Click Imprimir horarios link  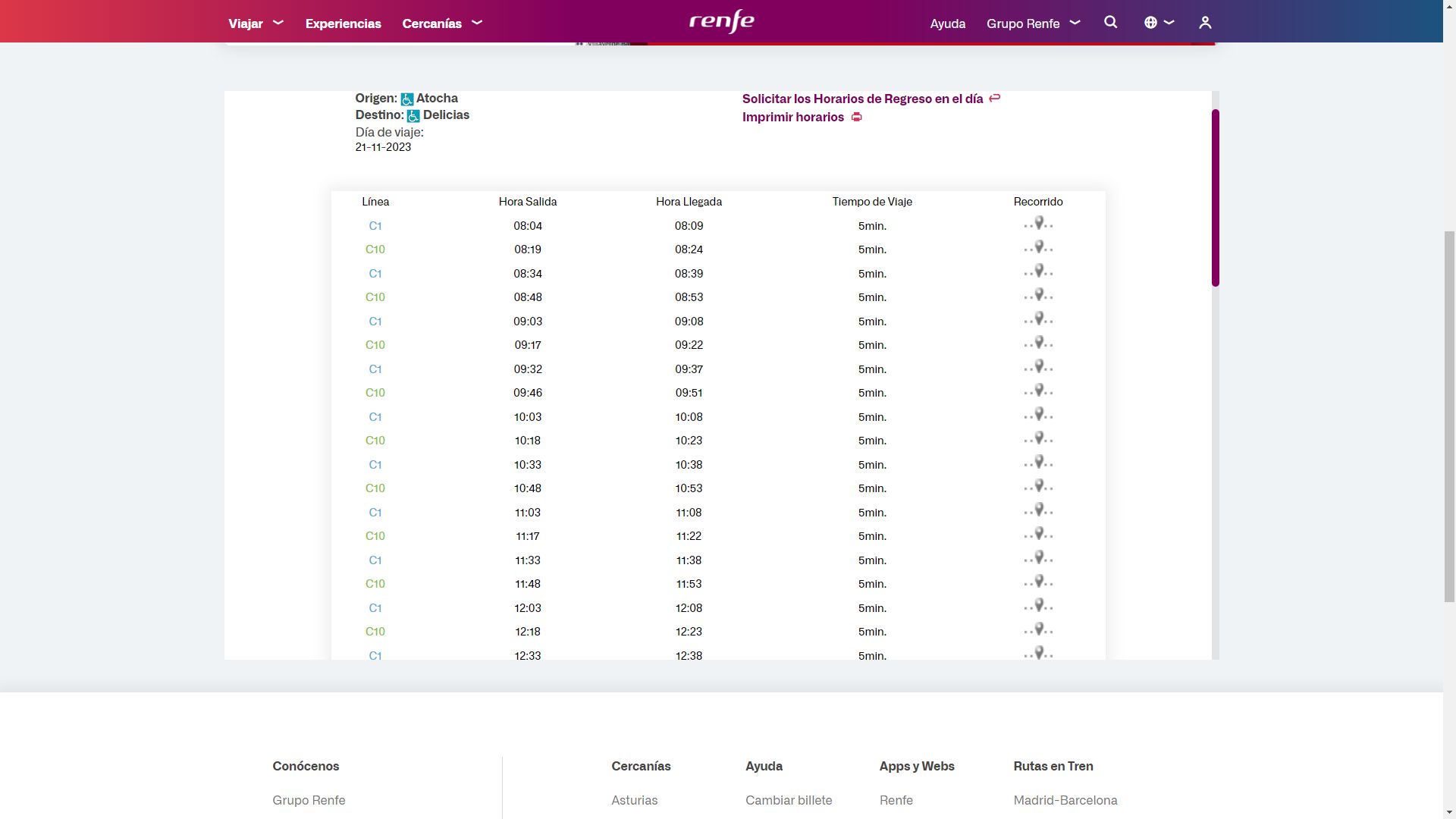[x=792, y=117]
